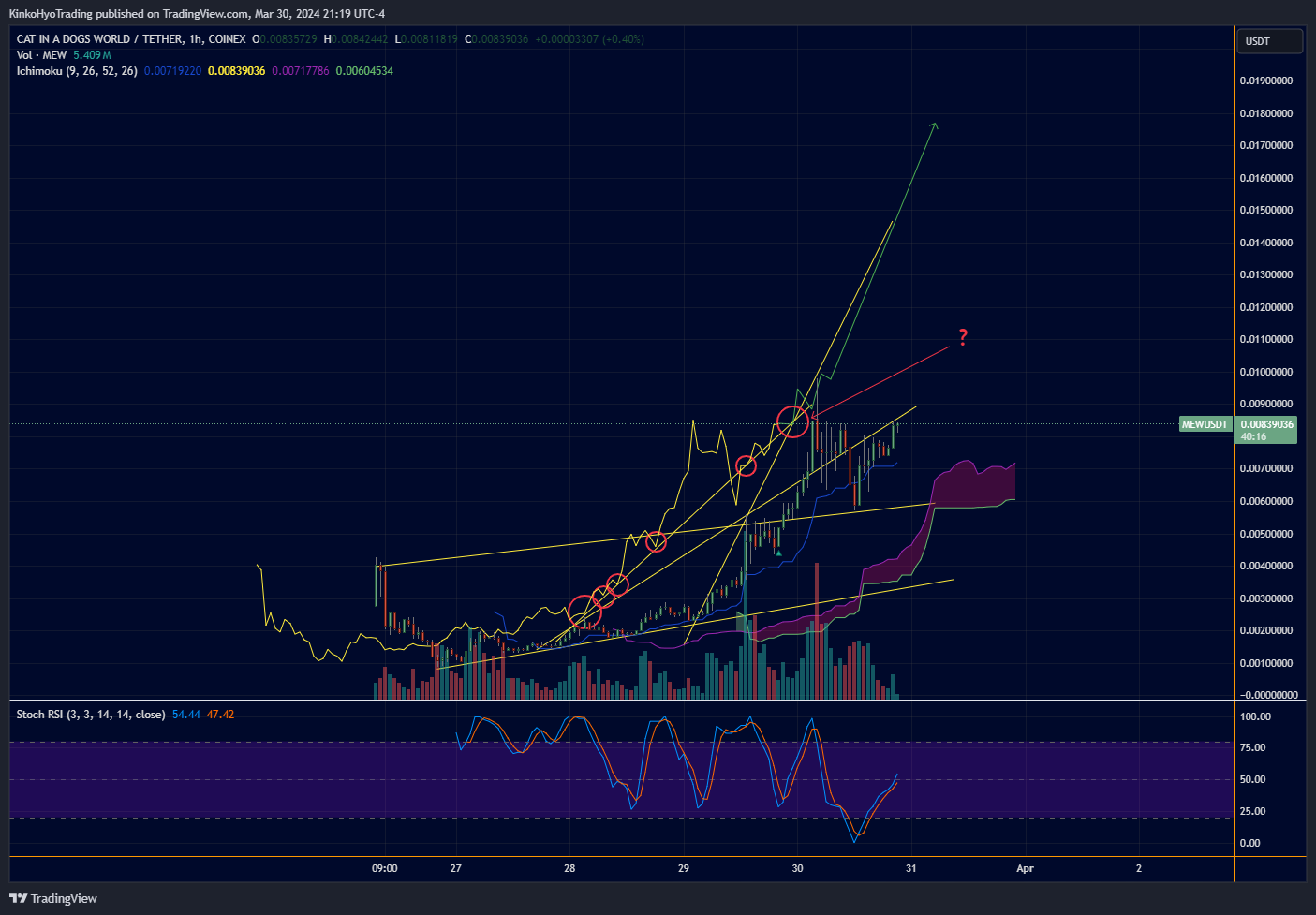Click the 30 date on time axis
Image resolution: width=1316 pixels, height=915 pixels.
tap(797, 868)
